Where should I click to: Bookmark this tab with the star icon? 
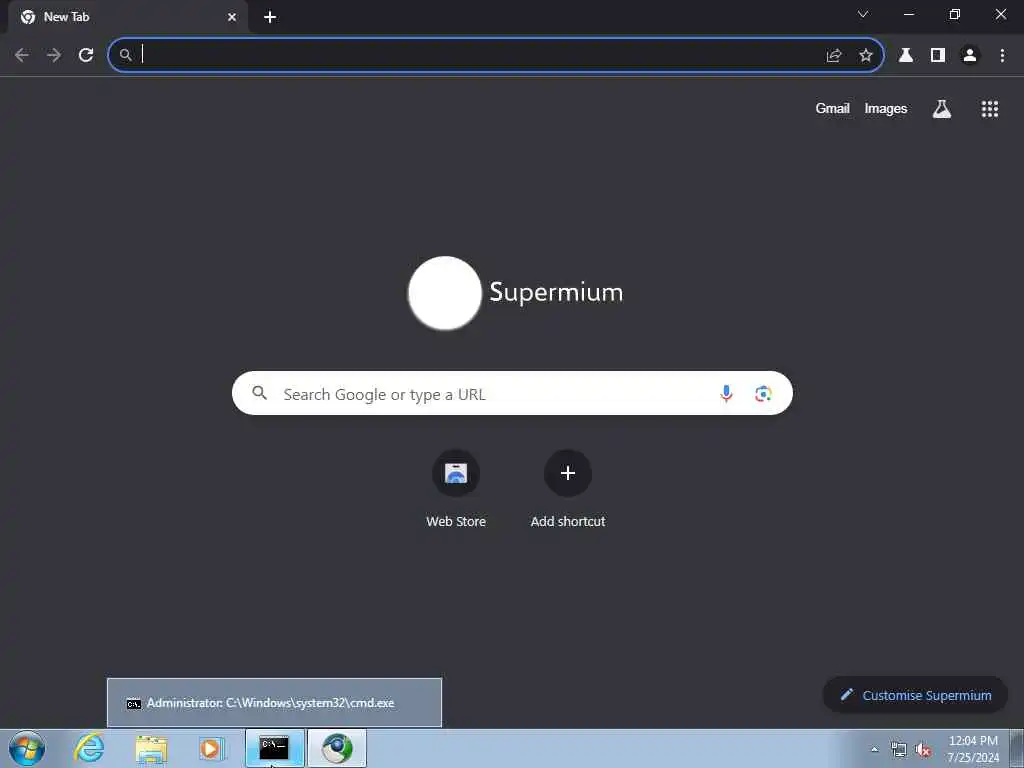tap(865, 56)
